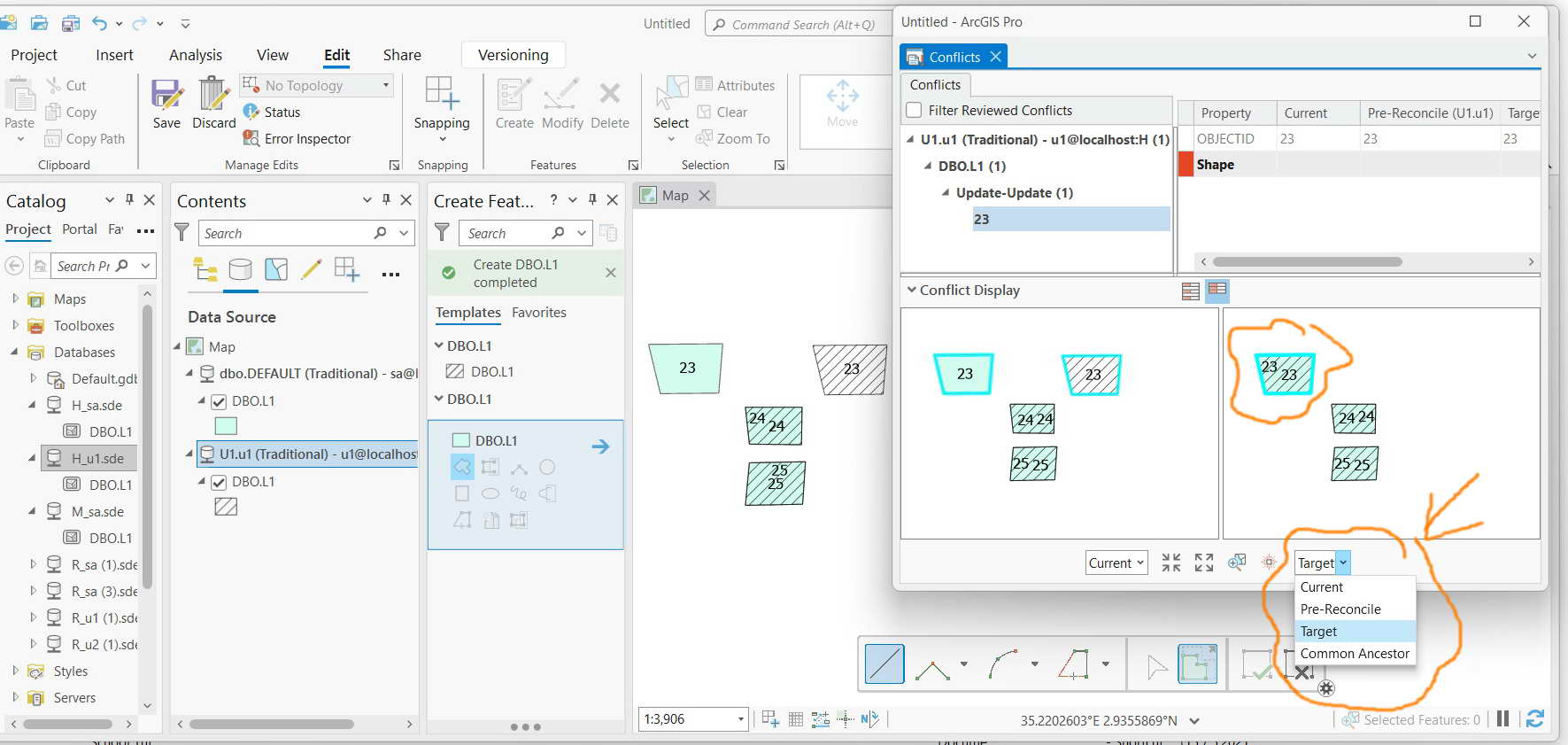Collapse the Conflict Display section
Screen dimensions: 1568x745
911,290
